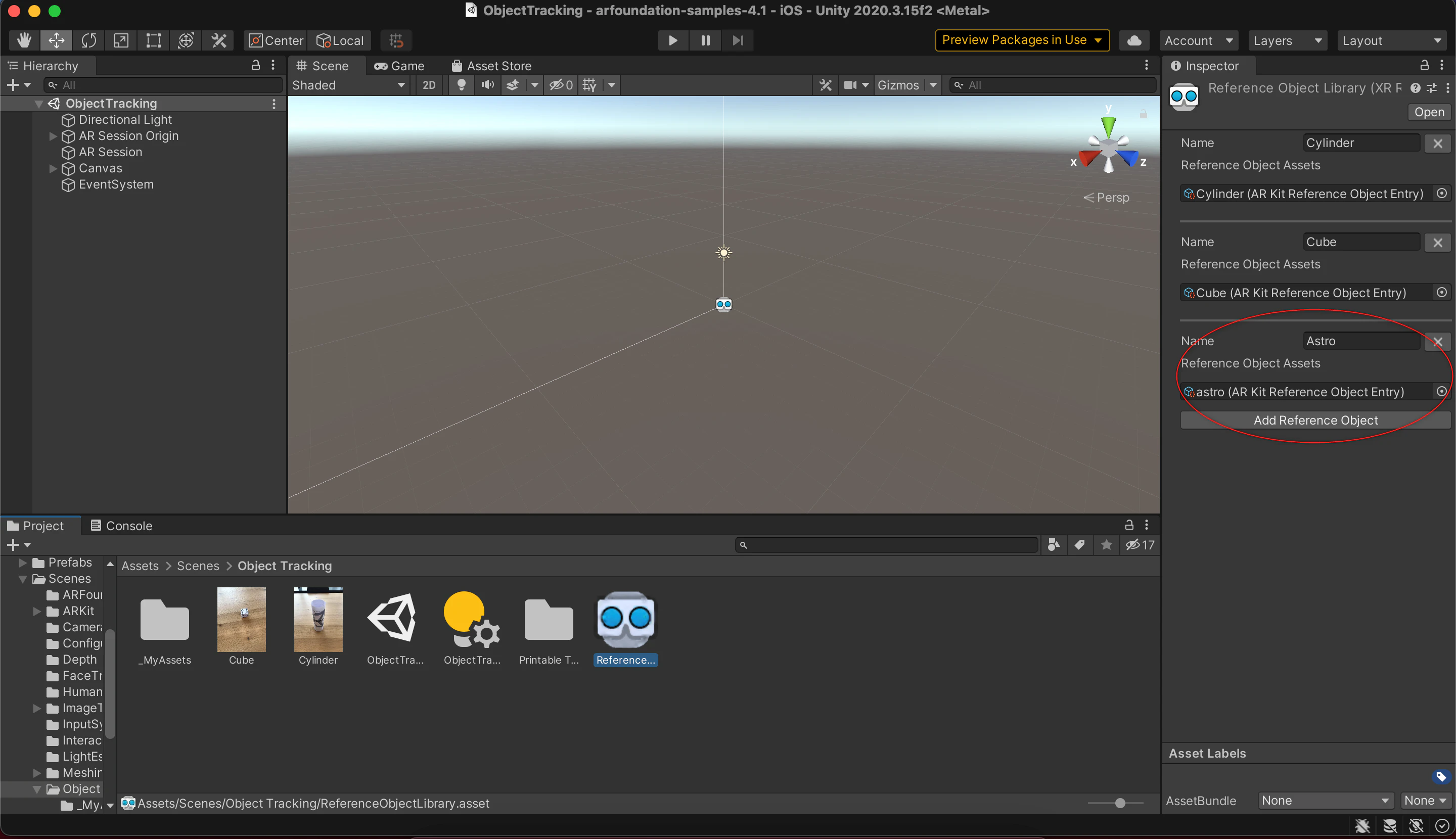The height and width of the screenshot is (839, 1456).
Task: Toggle hidden packages visibility count 17
Action: 1140,544
